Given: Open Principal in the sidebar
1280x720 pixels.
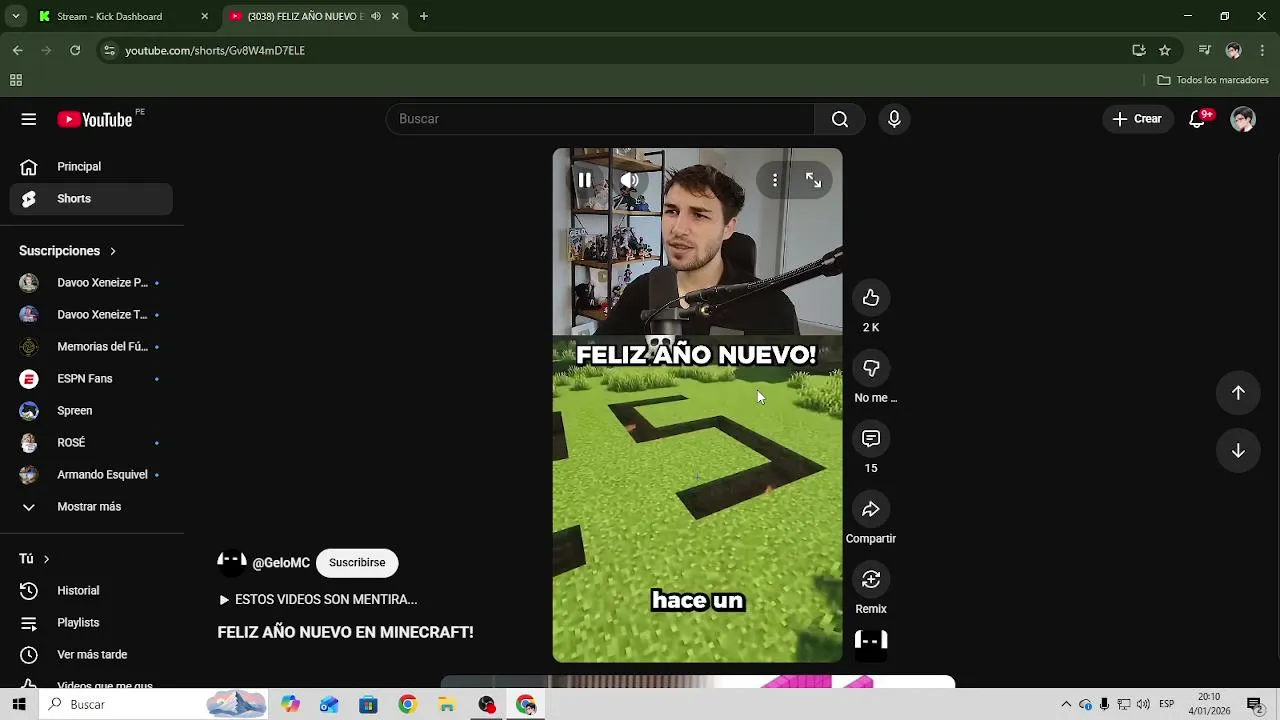Looking at the screenshot, I should (x=91, y=167).
